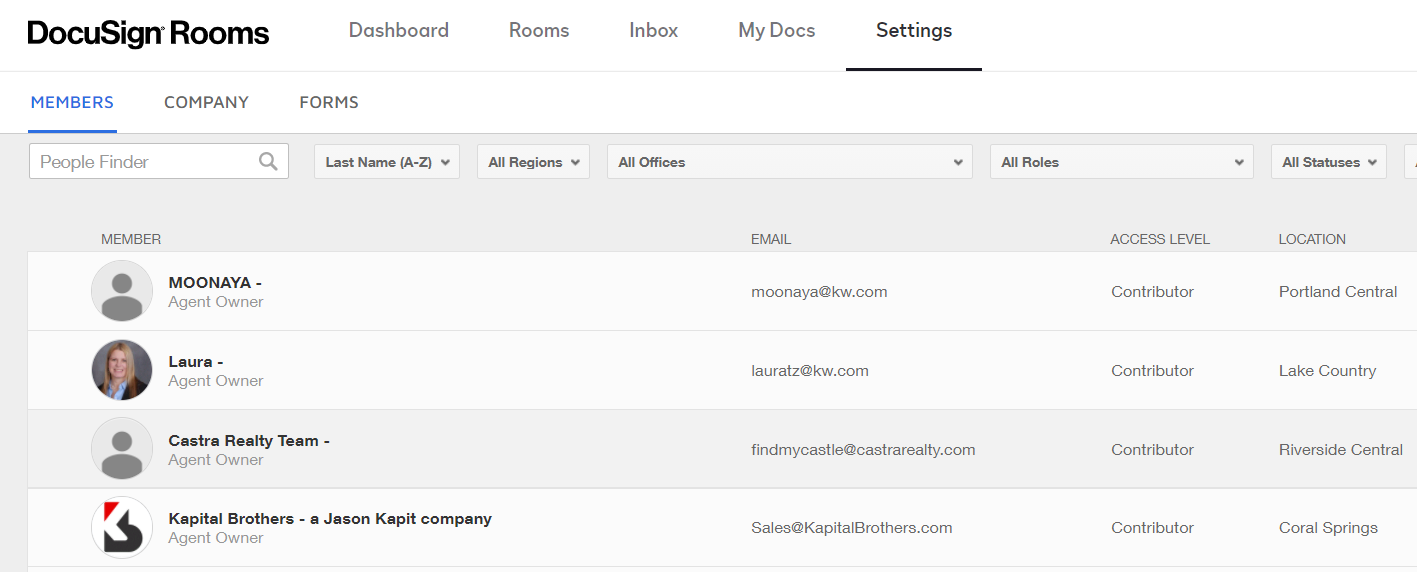The image size is (1417, 572).
Task: Click the LOCATION column header
Action: click(1312, 239)
